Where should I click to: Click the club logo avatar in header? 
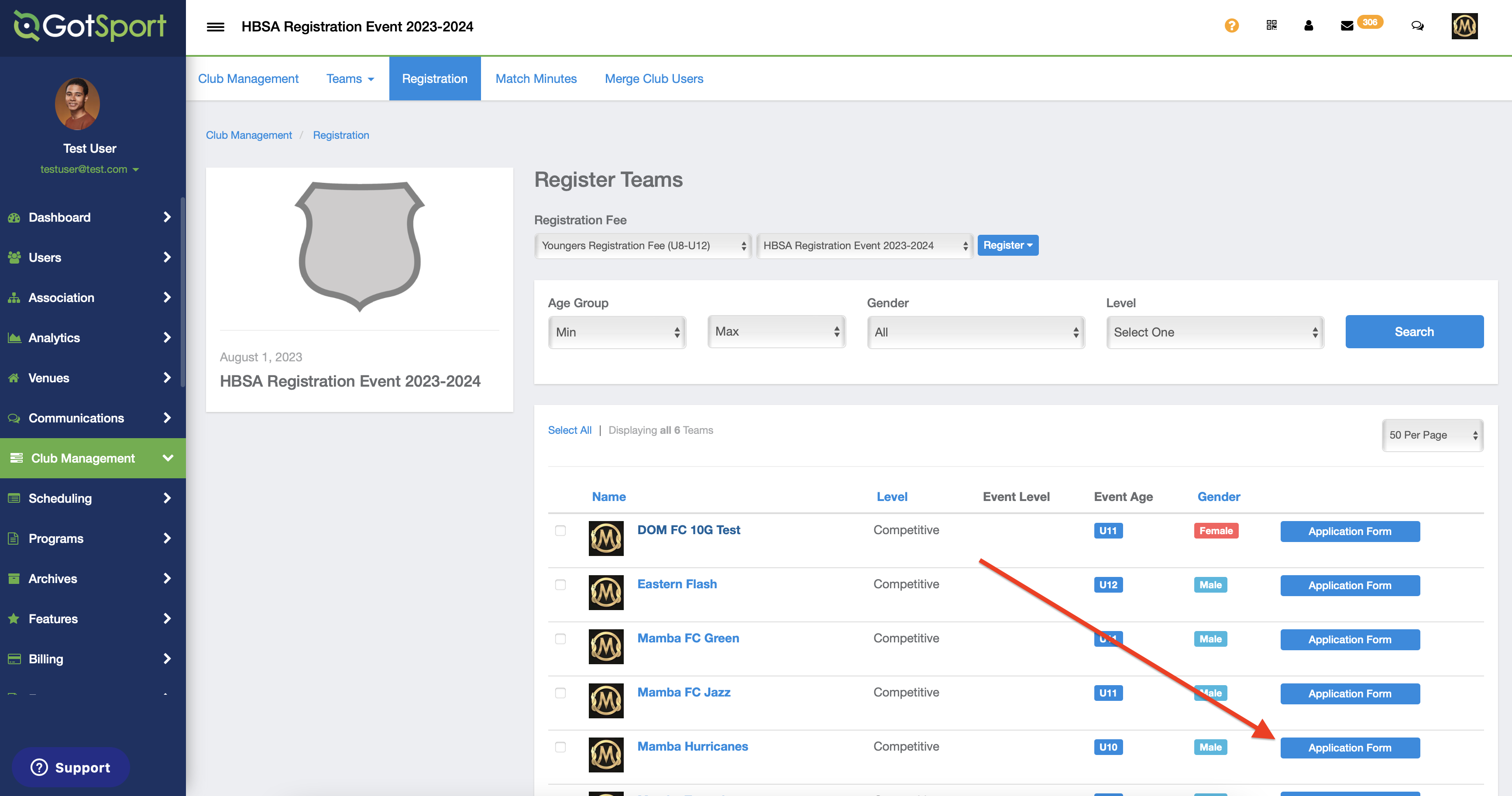click(1464, 26)
